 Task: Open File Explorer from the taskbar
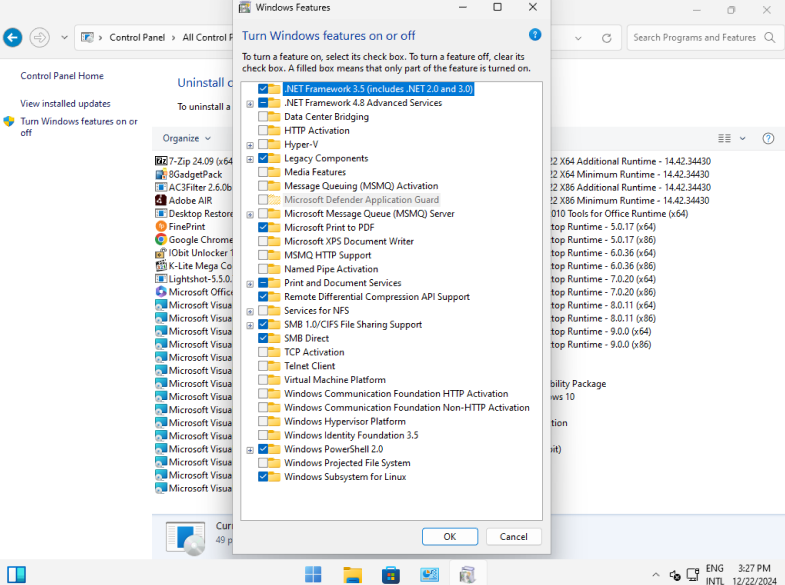pyautogui.click(x=352, y=574)
